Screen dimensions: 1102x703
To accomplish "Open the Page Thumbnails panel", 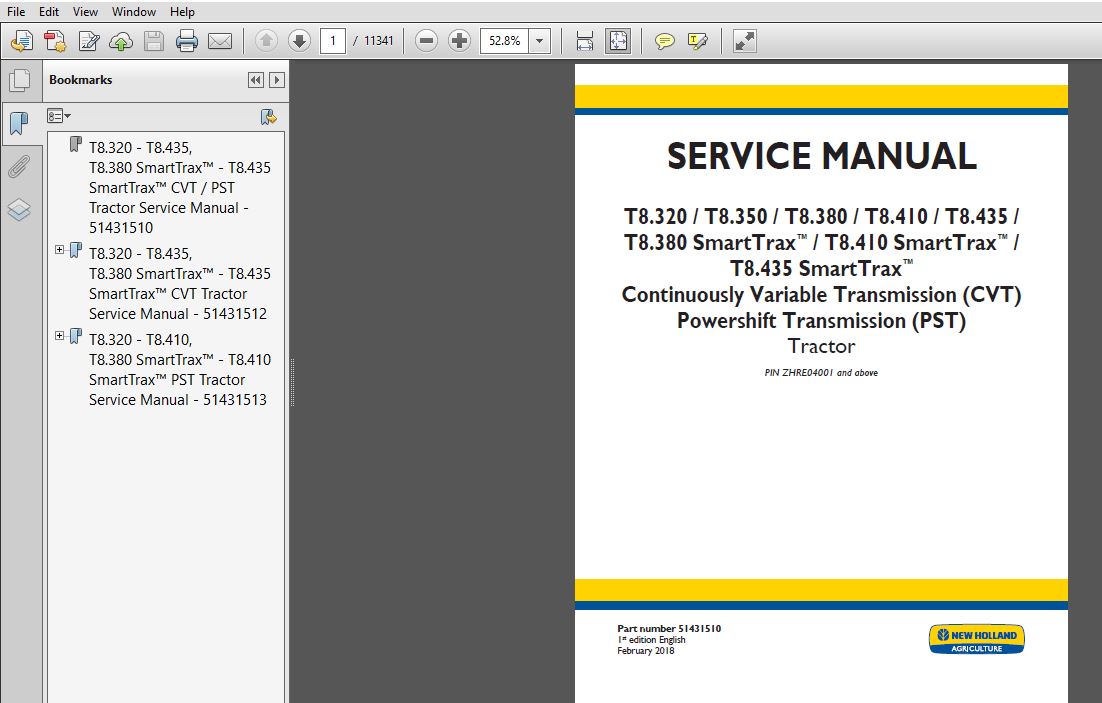I will (20, 80).
